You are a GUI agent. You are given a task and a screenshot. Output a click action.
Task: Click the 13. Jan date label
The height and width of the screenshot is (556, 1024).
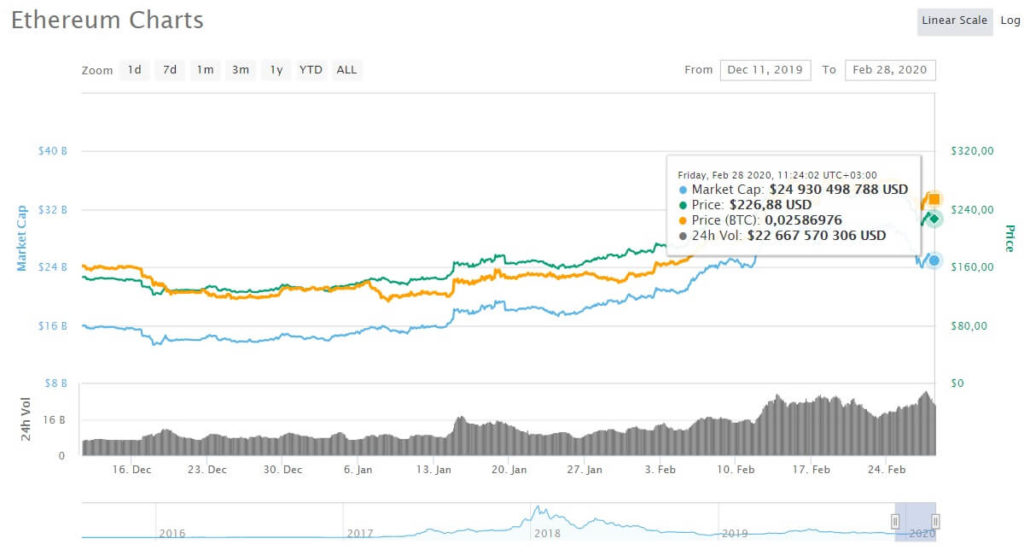click(x=434, y=469)
